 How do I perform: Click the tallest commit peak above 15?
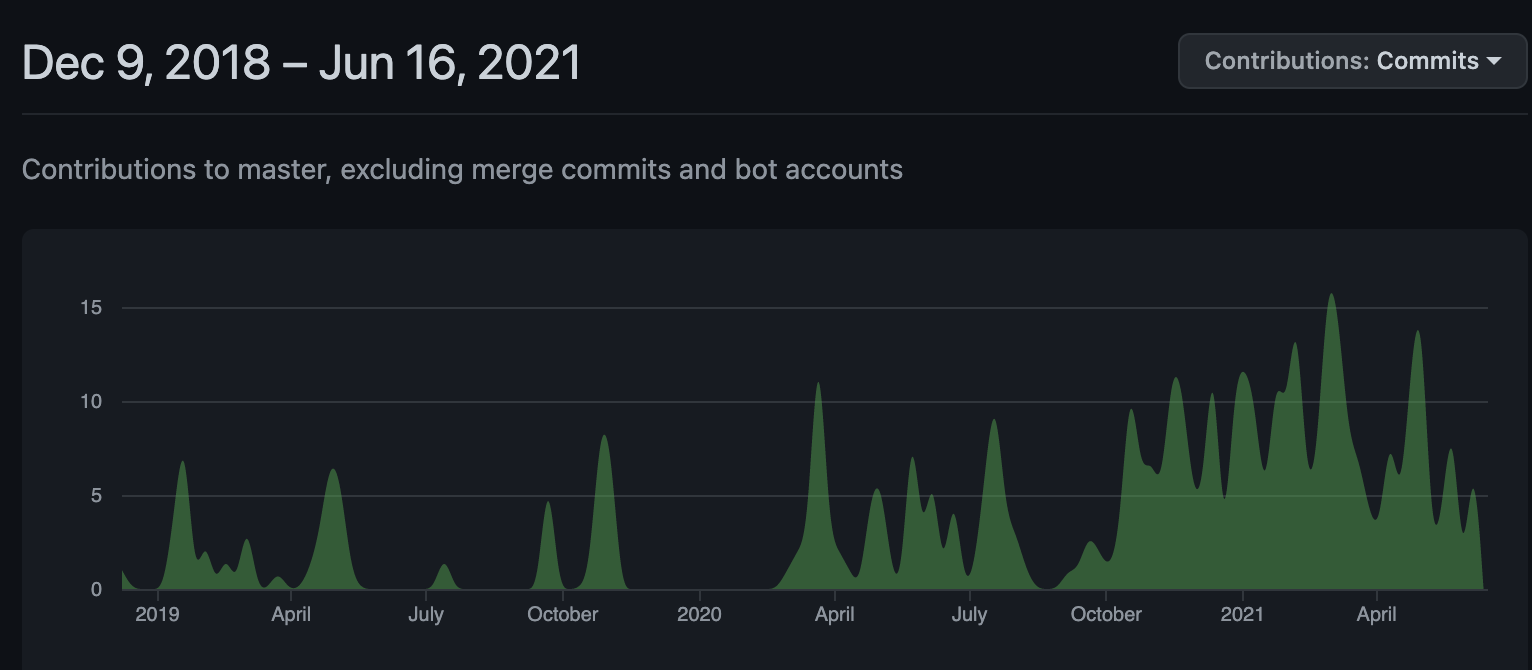point(1331,300)
